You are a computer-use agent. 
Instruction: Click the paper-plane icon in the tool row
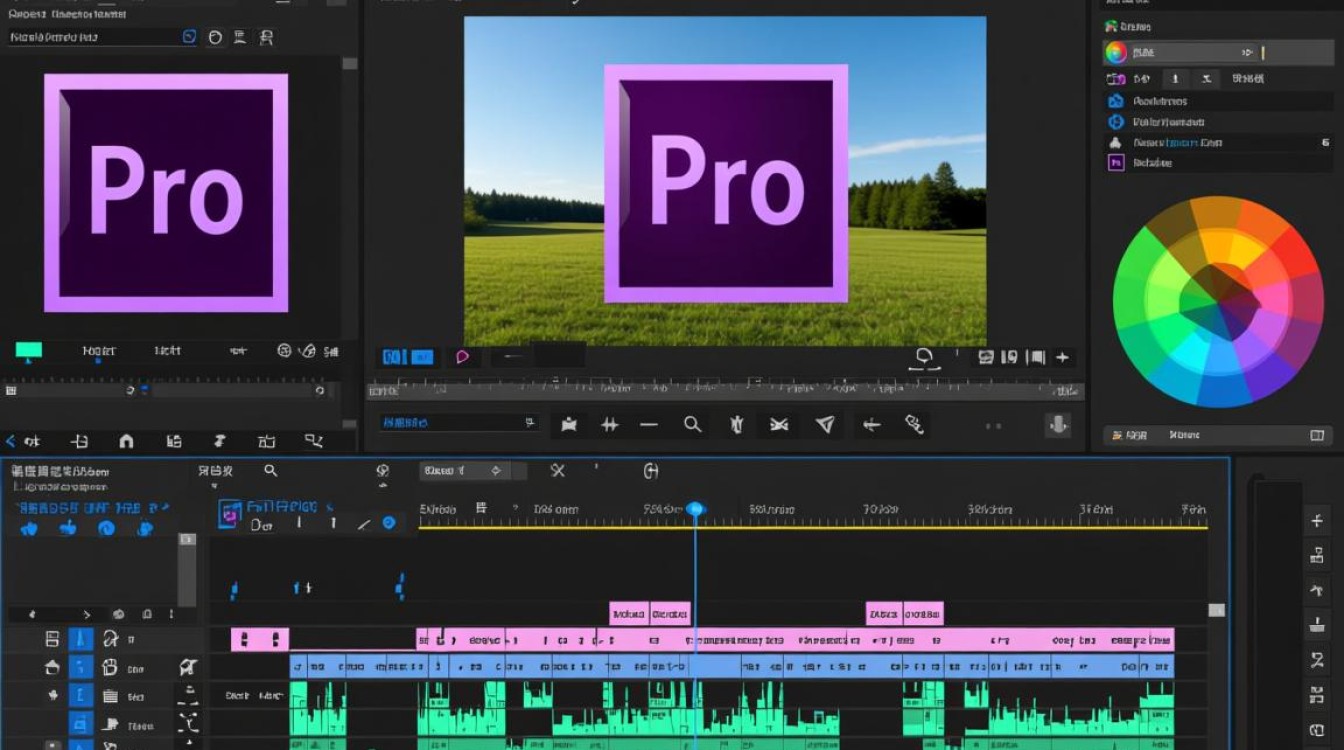825,424
